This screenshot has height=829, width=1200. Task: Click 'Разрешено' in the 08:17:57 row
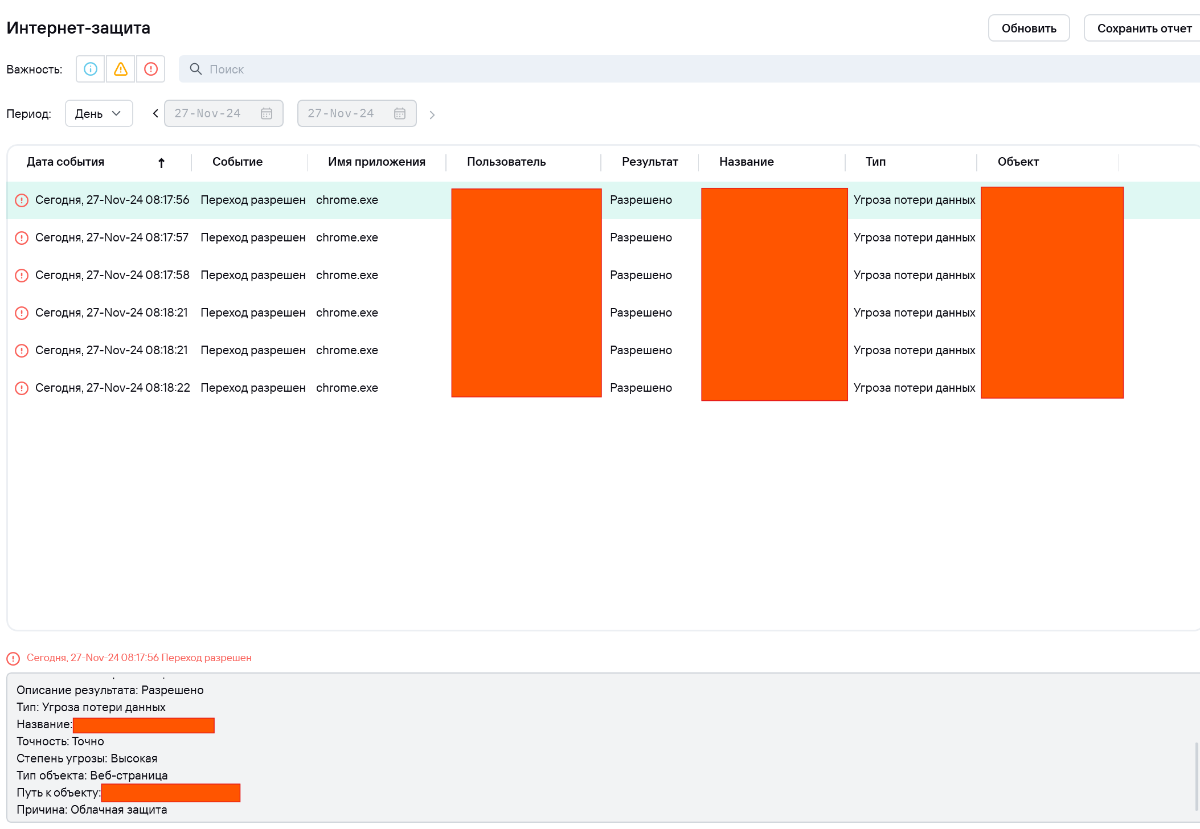[x=641, y=238]
